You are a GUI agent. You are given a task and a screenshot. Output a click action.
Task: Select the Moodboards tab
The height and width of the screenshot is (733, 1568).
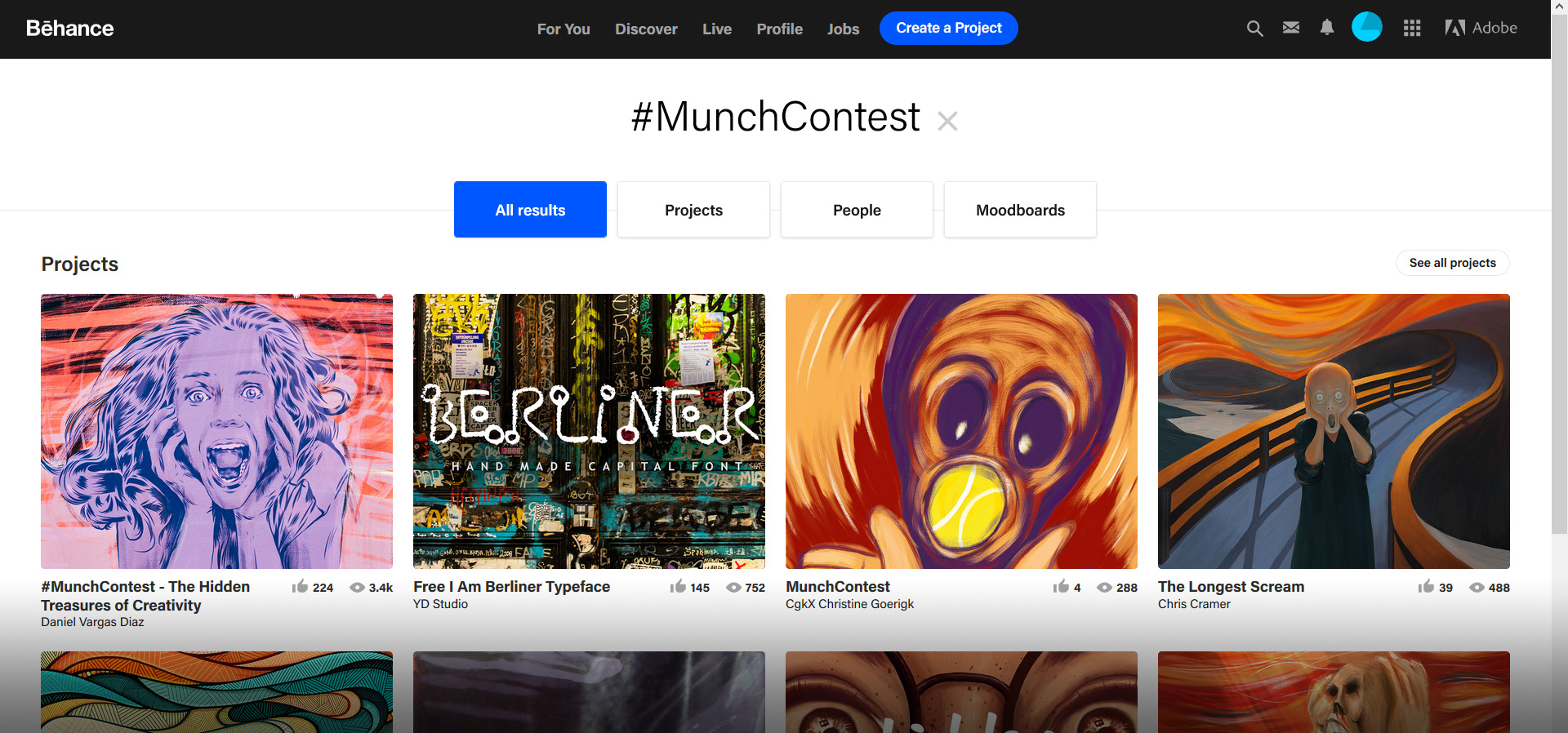1020,210
